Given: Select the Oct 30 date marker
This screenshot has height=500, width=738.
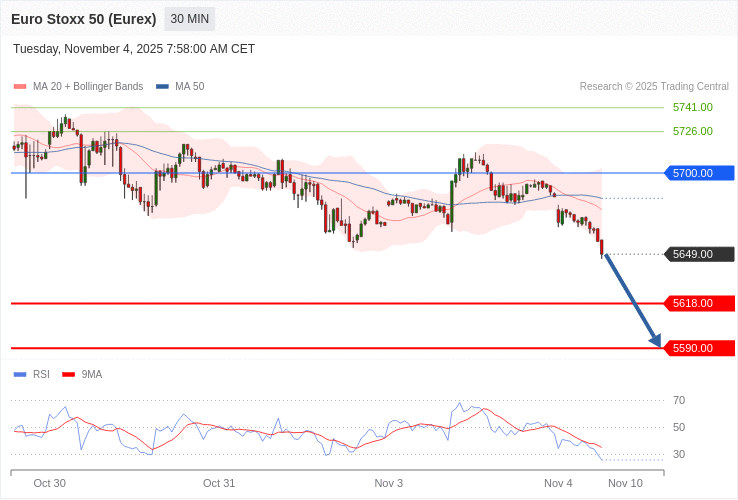Looking at the screenshot, I should click(49, 483).
